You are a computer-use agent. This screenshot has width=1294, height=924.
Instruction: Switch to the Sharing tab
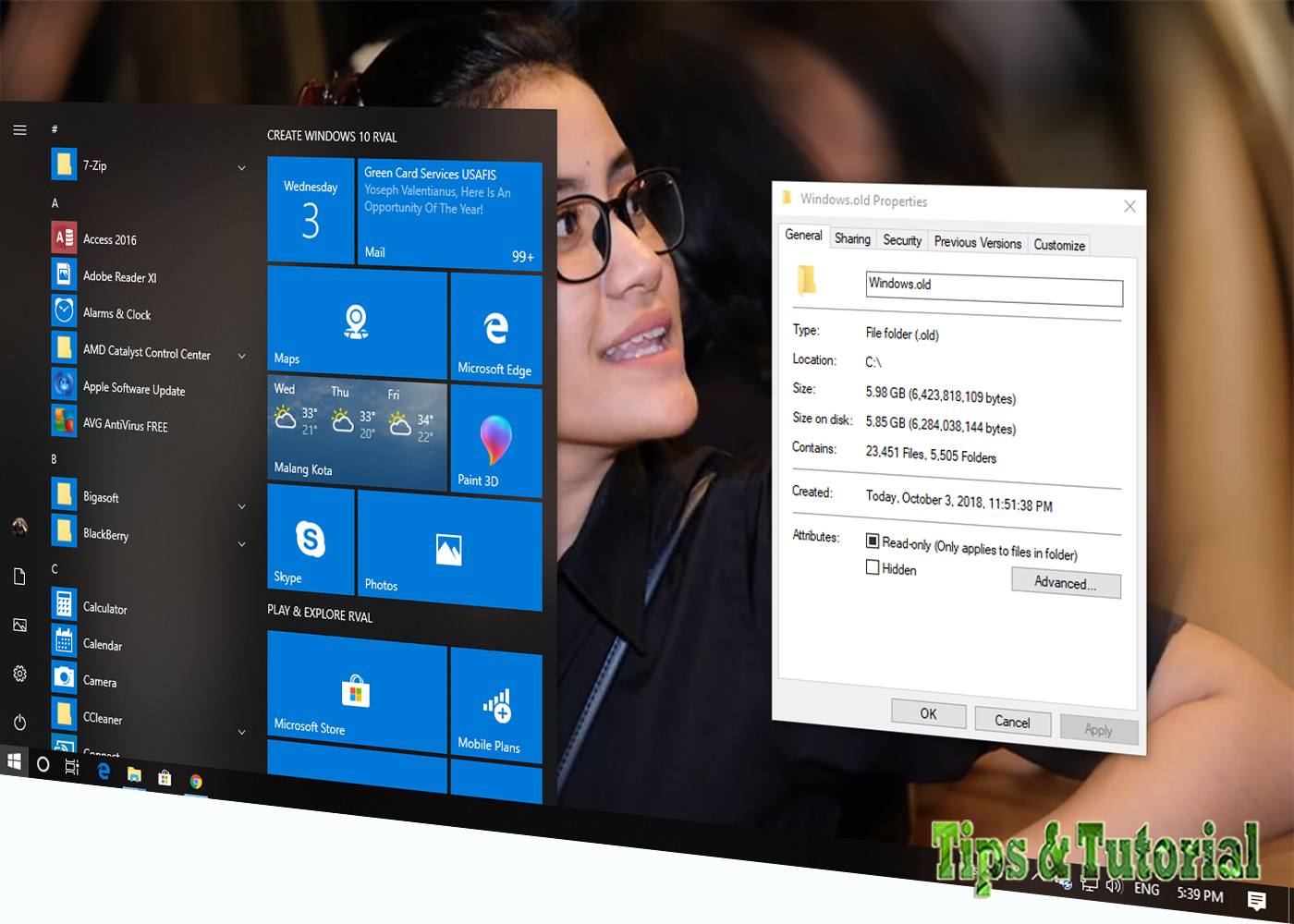(852, 238)
